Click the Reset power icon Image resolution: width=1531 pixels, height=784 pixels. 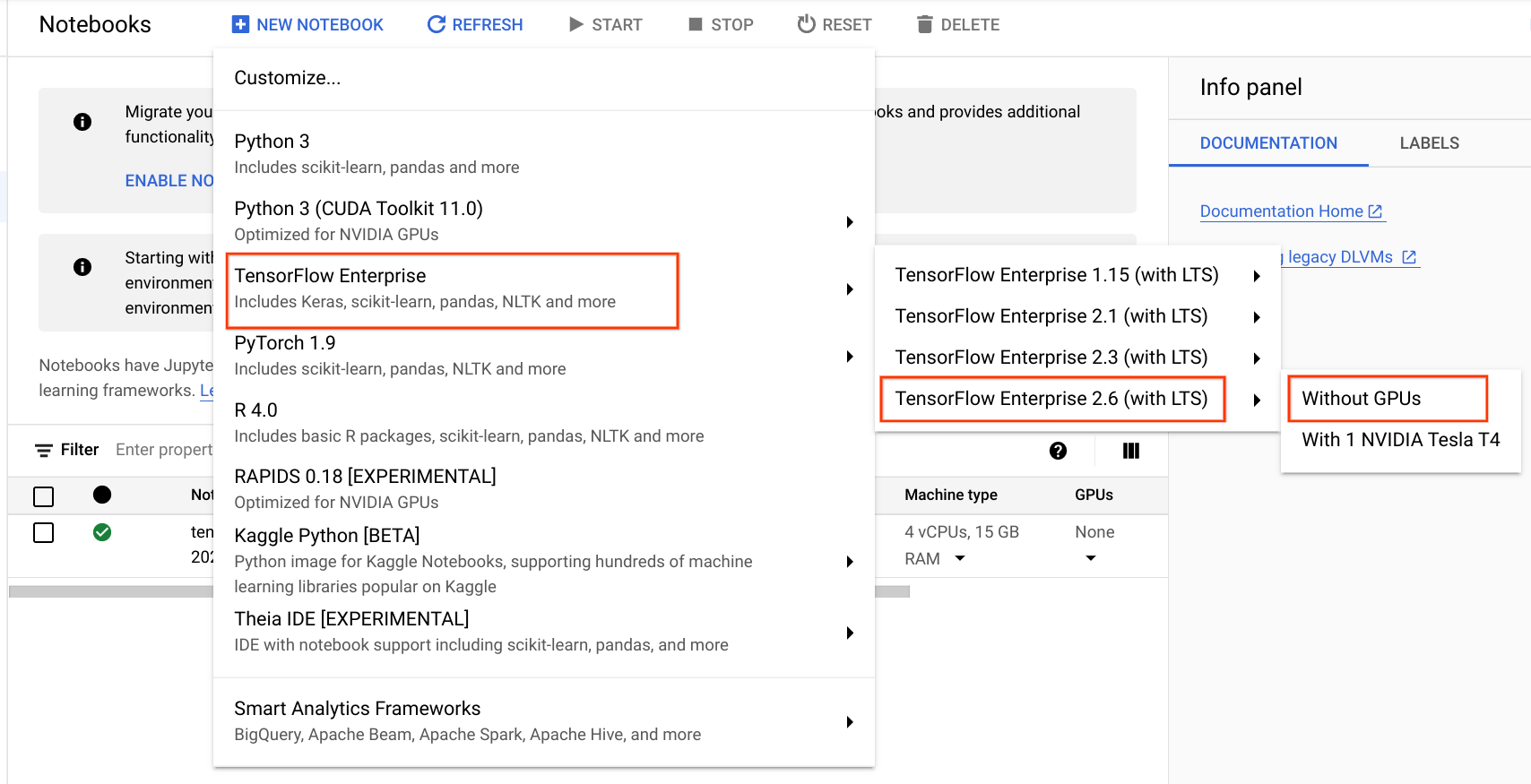point(807,24)
